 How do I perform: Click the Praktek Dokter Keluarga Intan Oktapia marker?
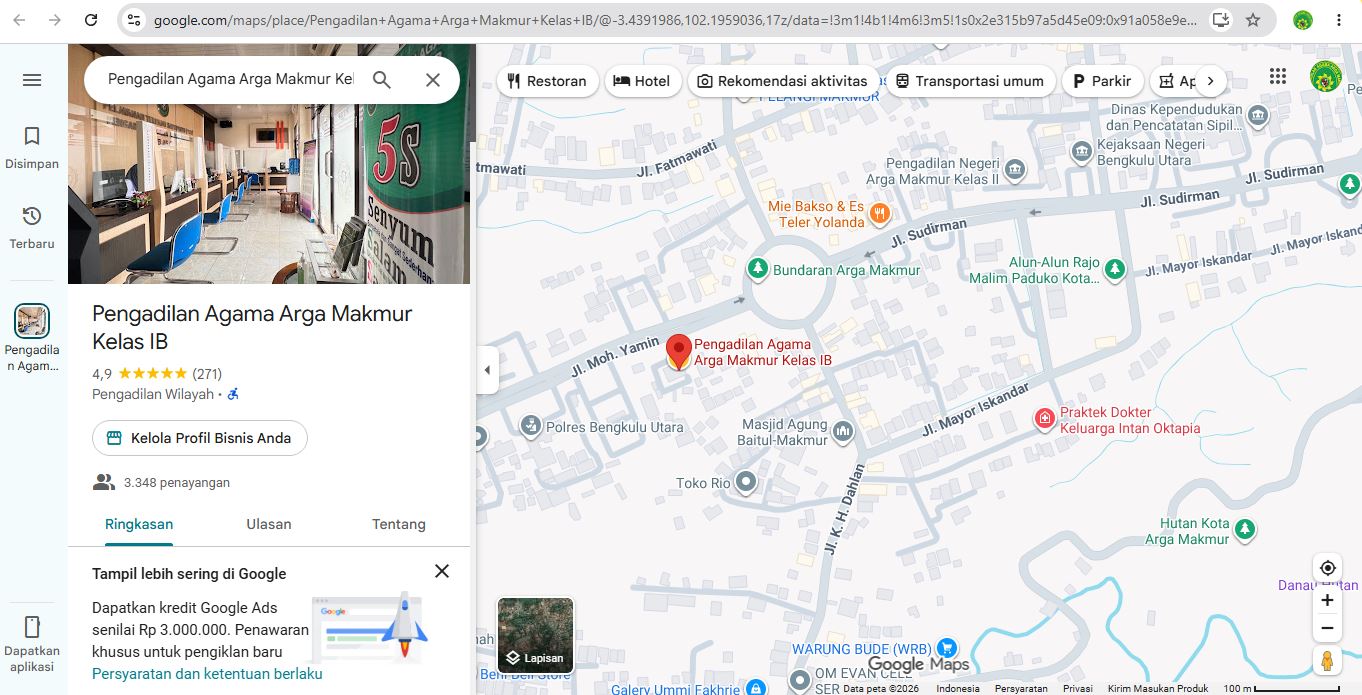[x=1045, y=418]
